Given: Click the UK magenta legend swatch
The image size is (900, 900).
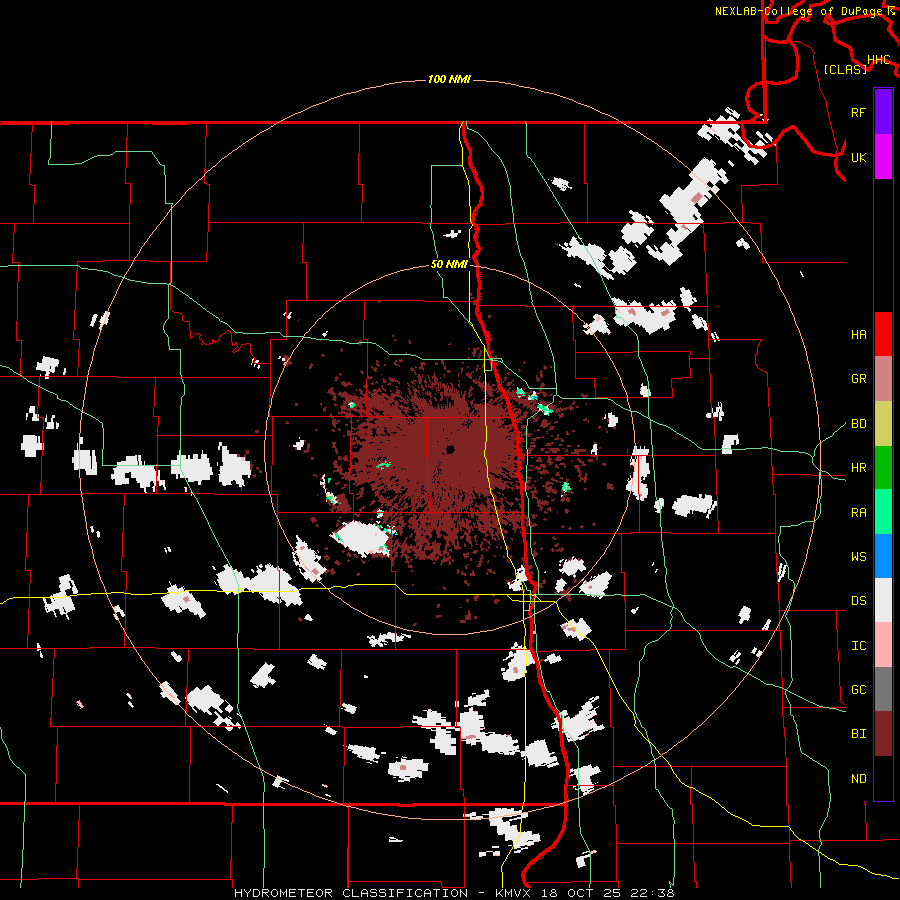Looking at the screenshot, I should (883, 157).
